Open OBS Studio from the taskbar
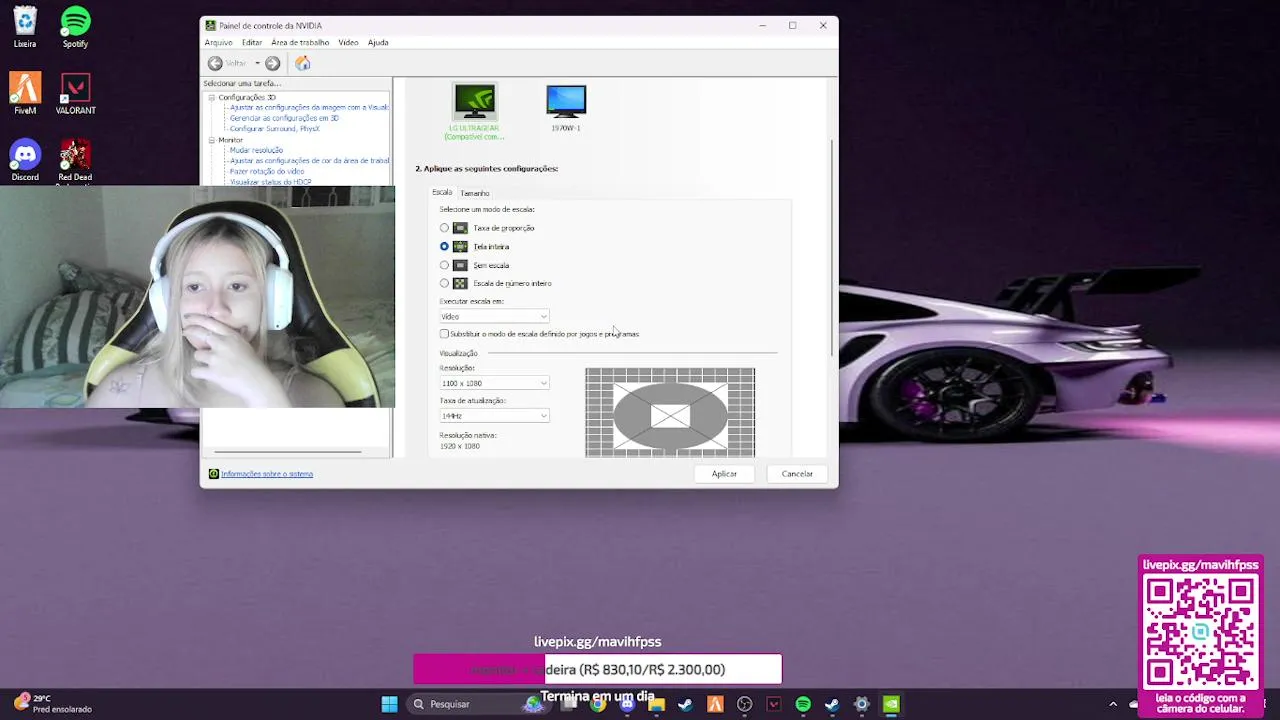Viewport: 1280px width, 720px height. [x=744, y=704]
